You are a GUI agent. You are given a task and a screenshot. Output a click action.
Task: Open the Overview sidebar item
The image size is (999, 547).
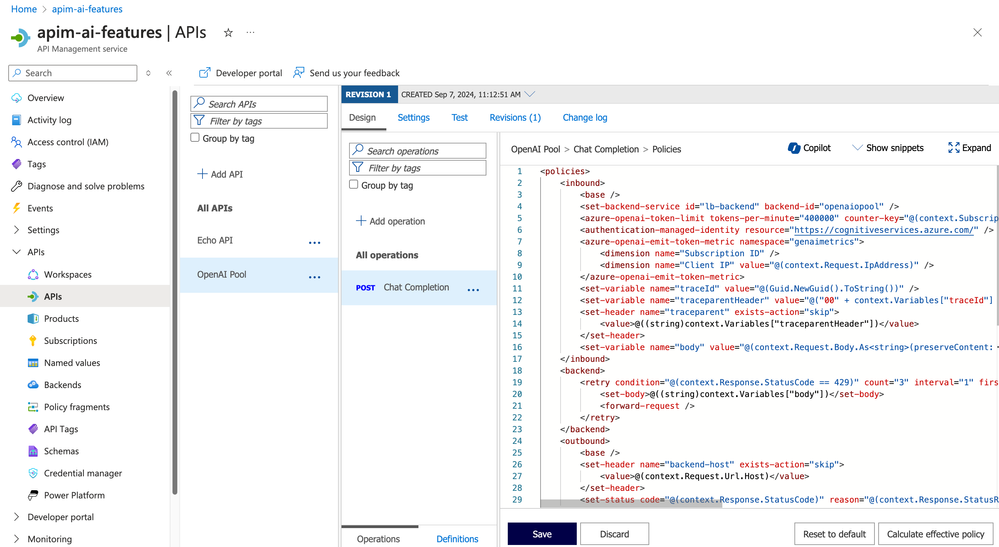tap(45, 98)
